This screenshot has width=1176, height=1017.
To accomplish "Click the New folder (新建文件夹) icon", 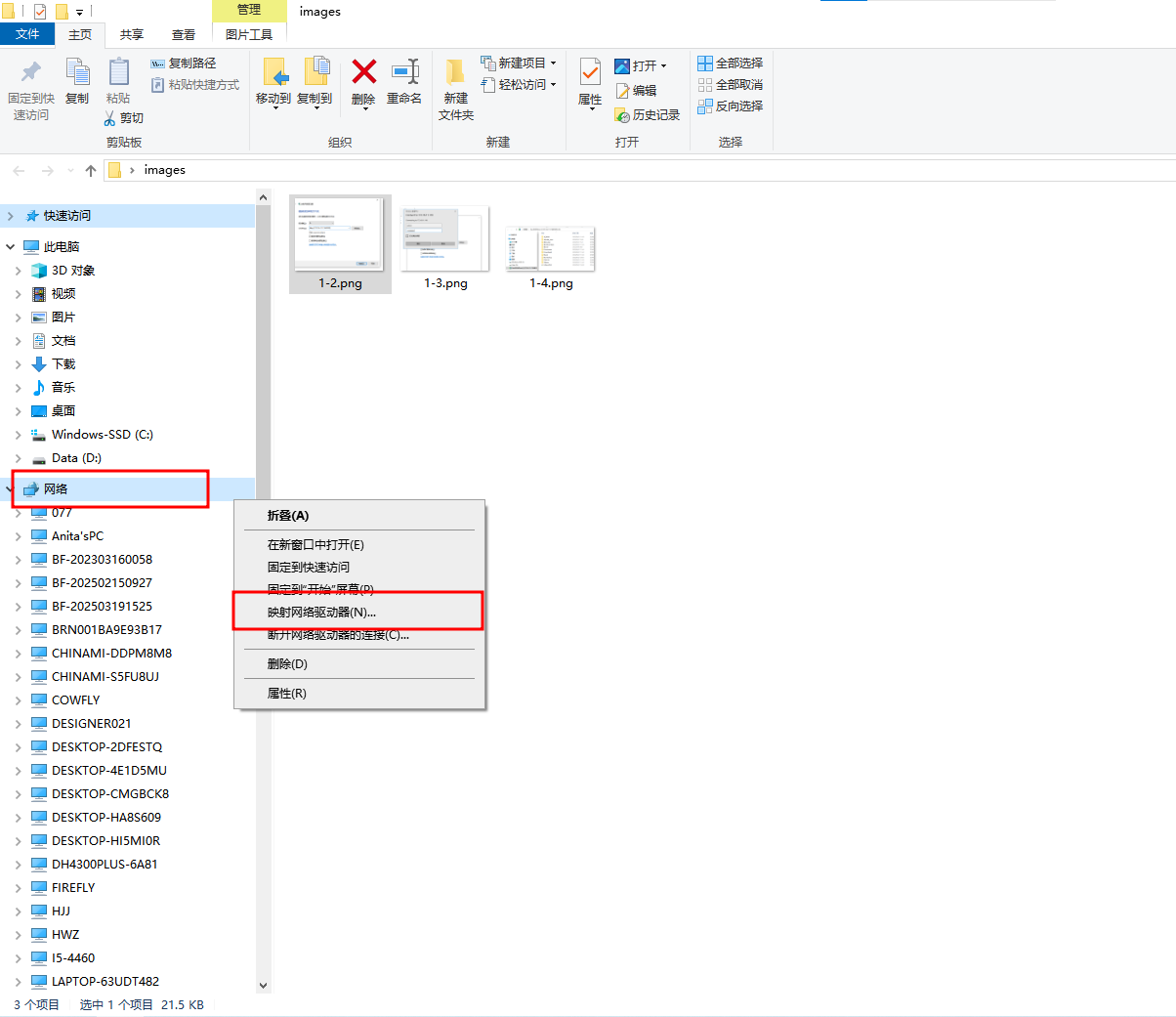I will pos(455,74).
